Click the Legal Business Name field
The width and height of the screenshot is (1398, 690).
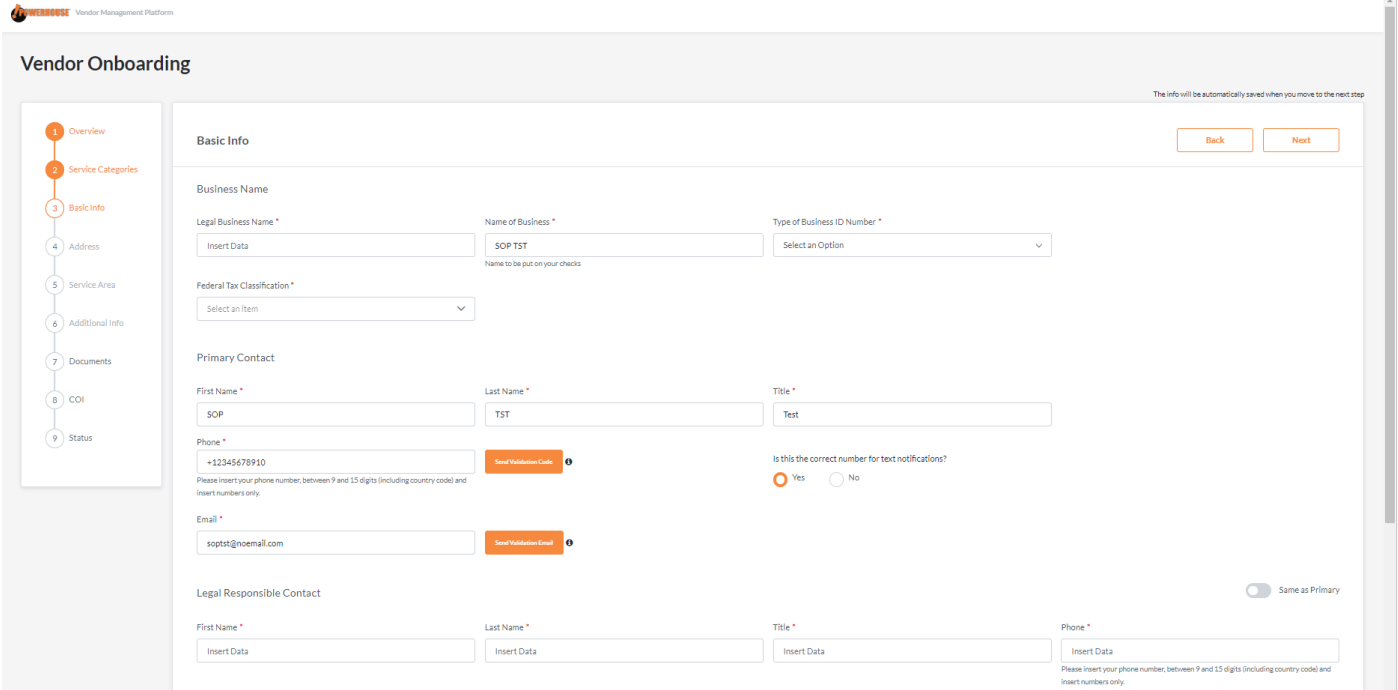click(335, 246)
